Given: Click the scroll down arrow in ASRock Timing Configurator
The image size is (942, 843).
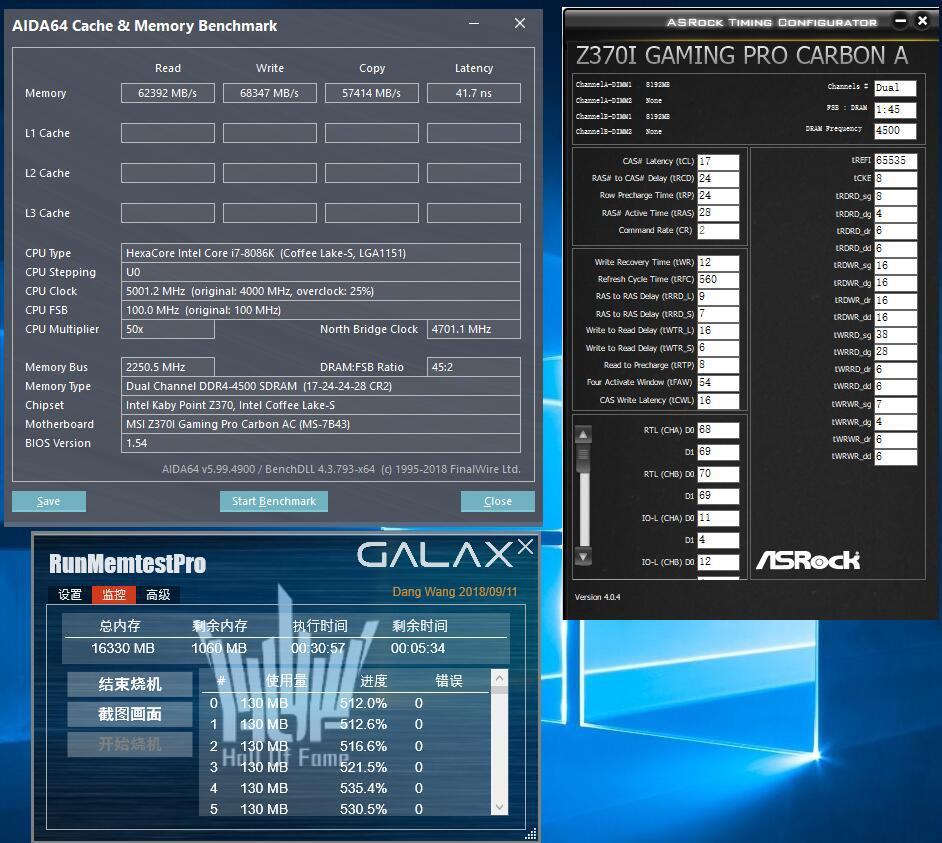Looking at the screenshot, I should click(583, 557).
